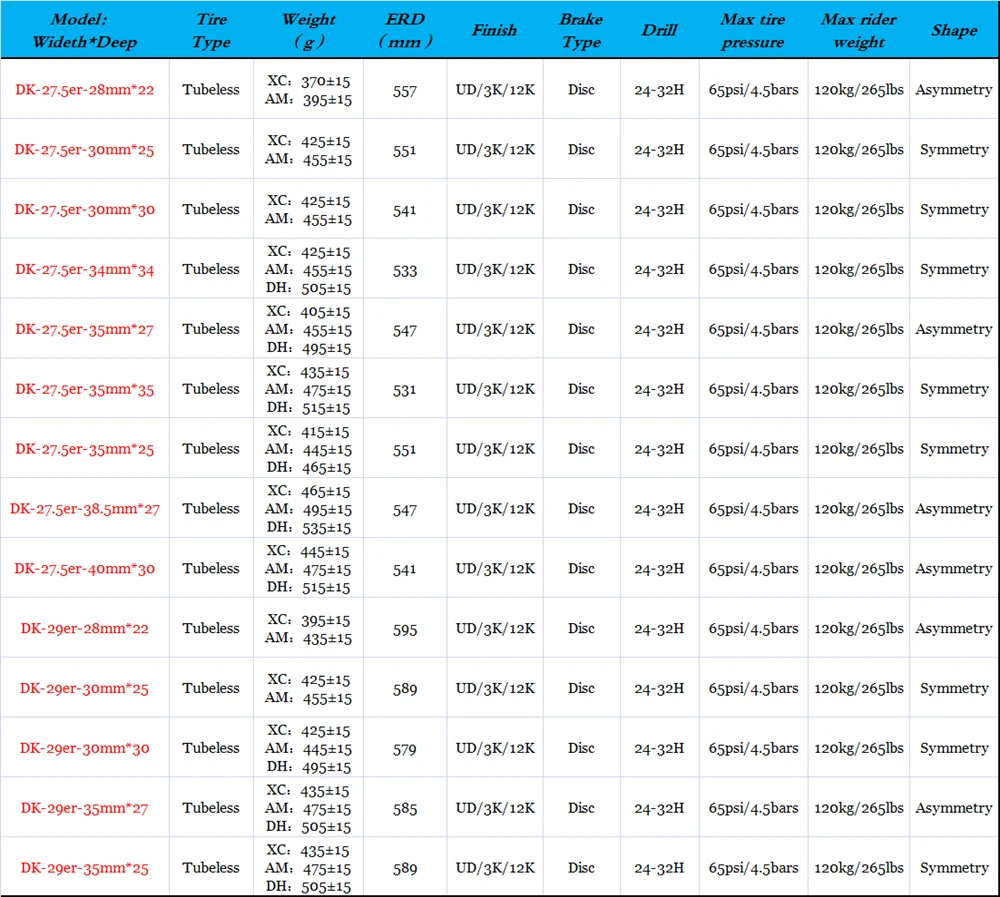The image size is (1000, 897).
Task: Click the Weight (g) column header
Action: tap(309, 31)
